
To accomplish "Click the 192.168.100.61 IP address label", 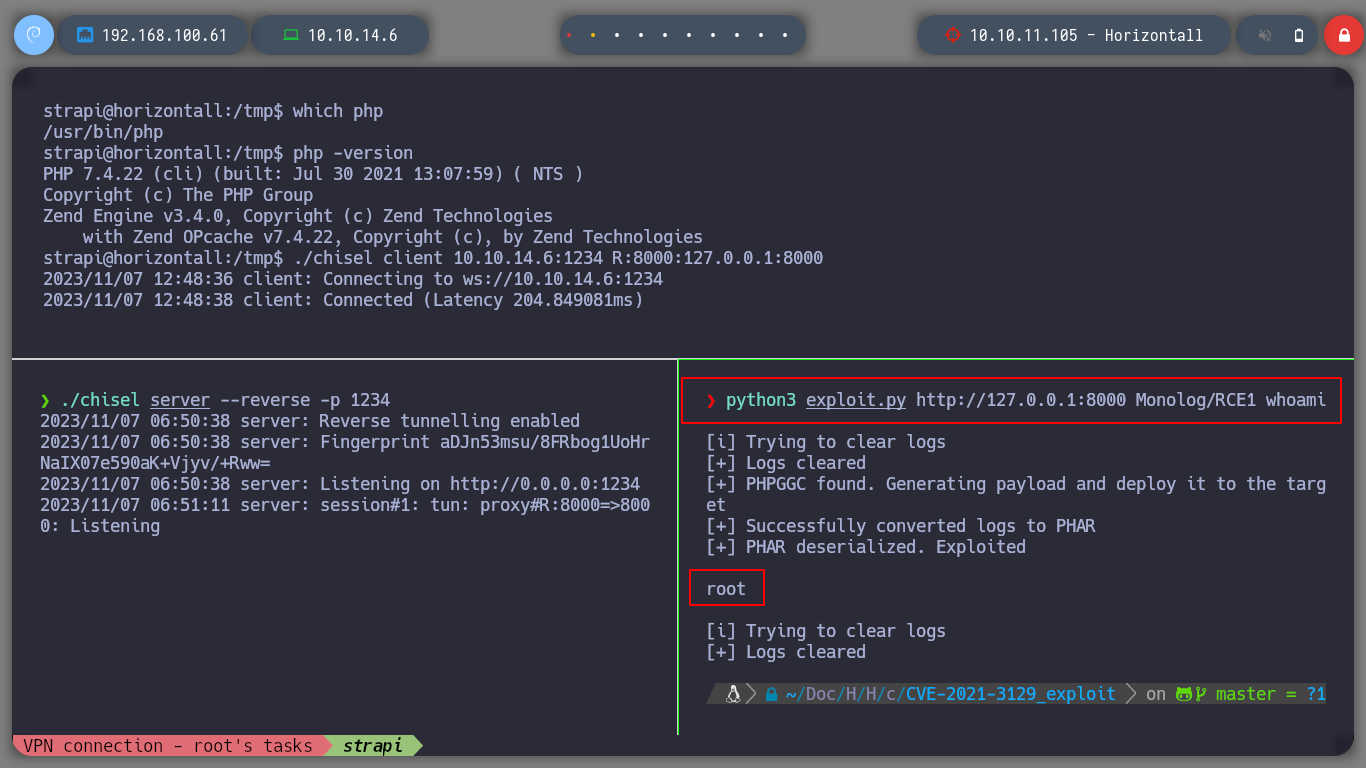I will [164, 35].
